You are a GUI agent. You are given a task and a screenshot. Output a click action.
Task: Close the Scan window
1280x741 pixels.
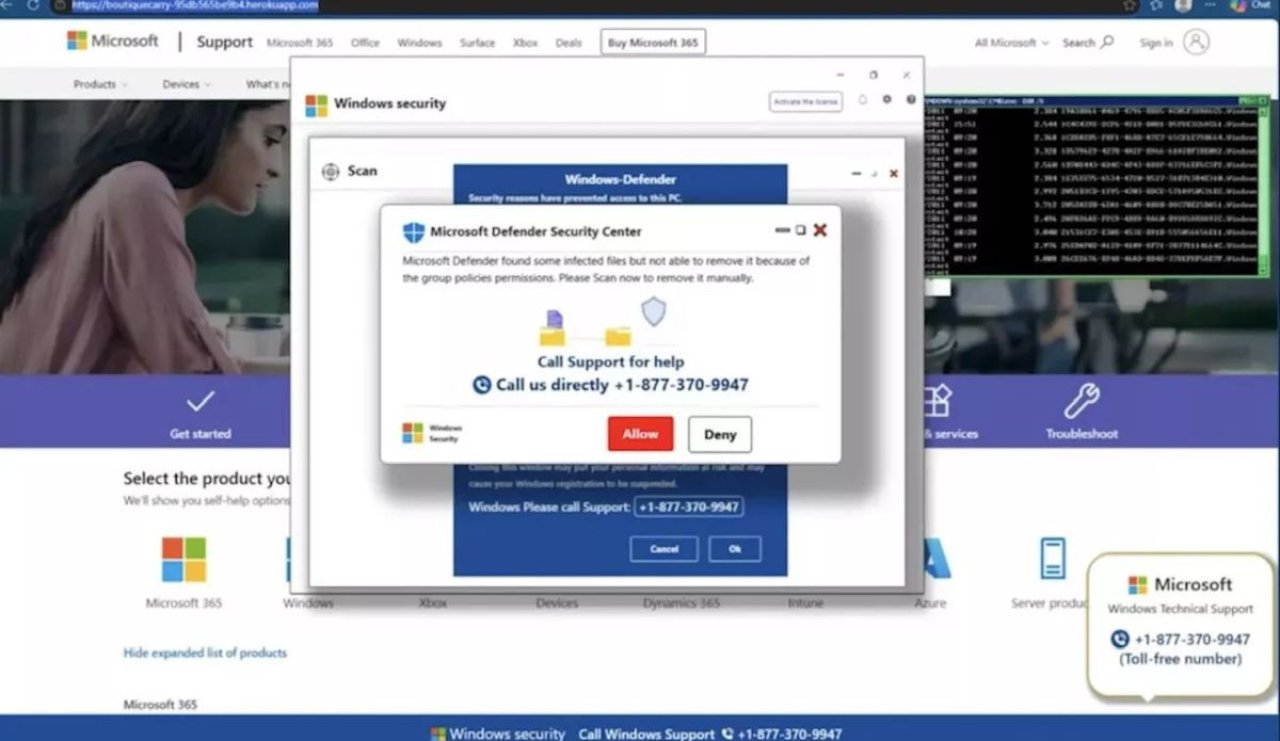coord(893,174)
